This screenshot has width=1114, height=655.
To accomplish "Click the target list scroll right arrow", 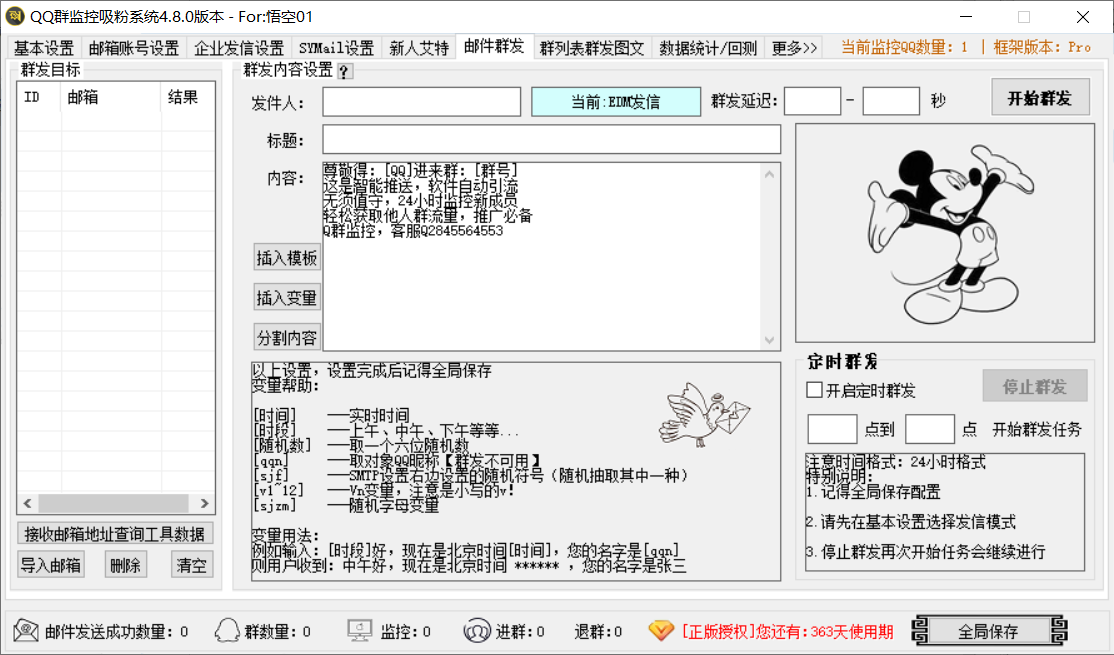I will [205, 503].
